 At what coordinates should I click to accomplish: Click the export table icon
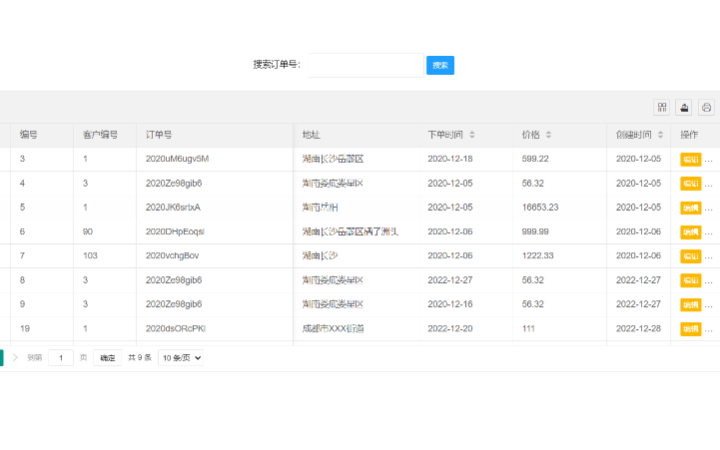point(684,108)
